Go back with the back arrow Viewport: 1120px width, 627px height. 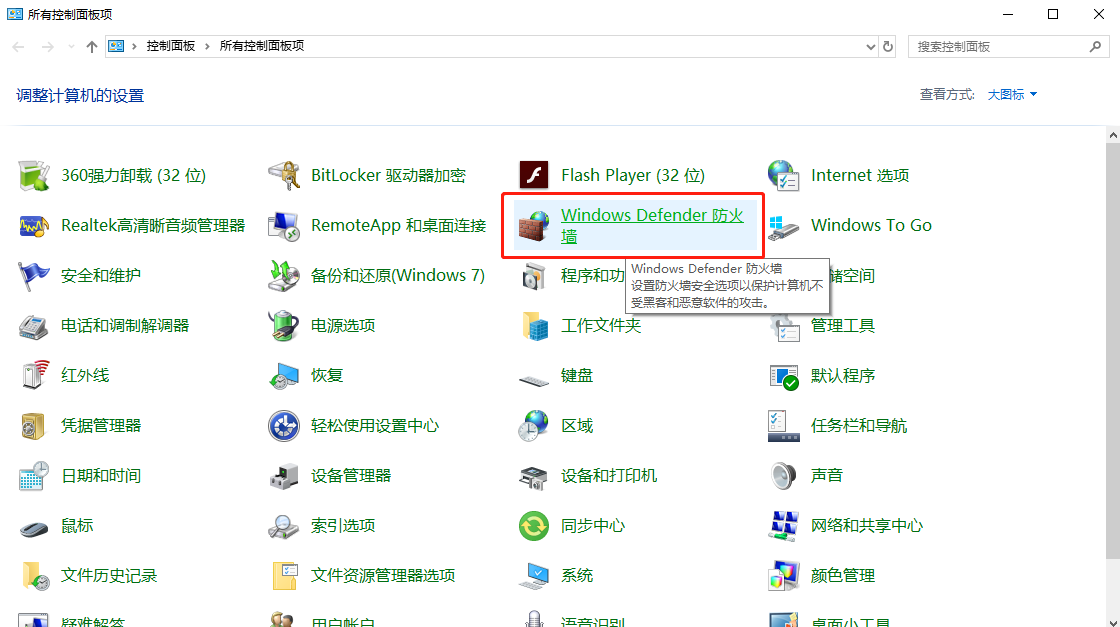click(19, 46)
